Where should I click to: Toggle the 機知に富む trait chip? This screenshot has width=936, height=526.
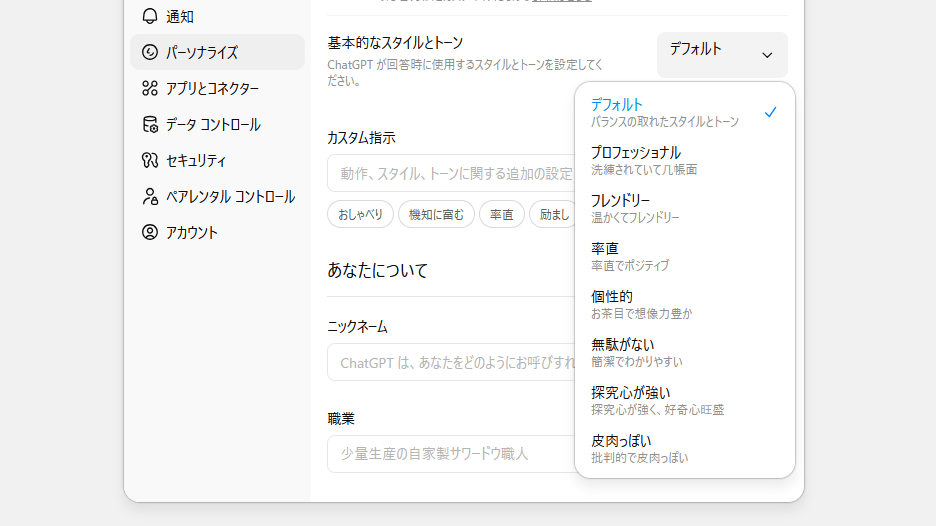436,214
